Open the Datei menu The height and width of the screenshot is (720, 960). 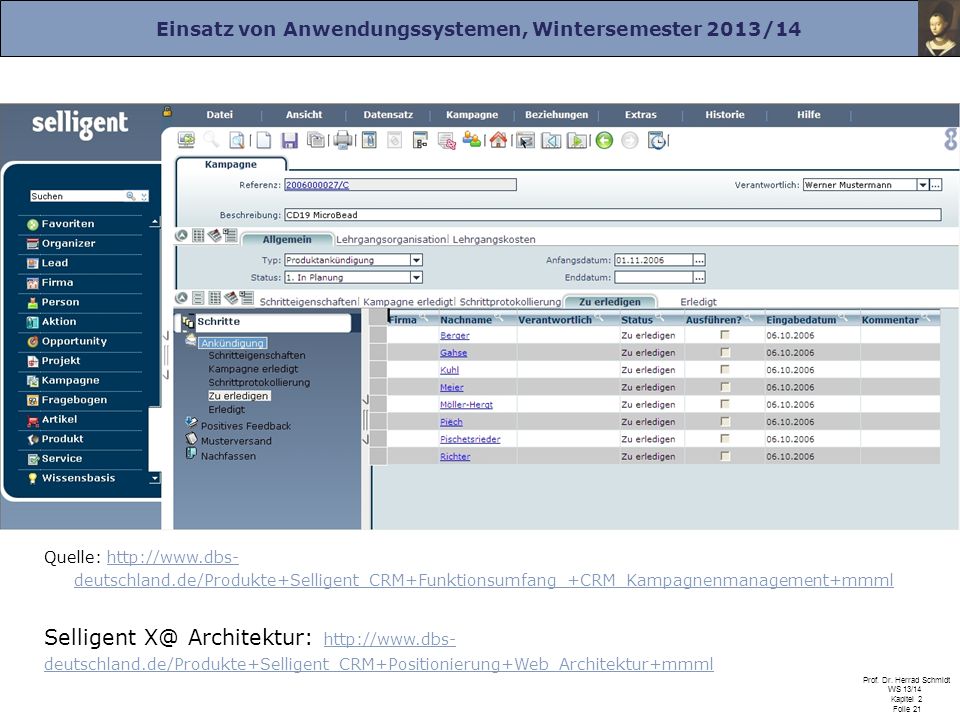(x=219, y=114)
